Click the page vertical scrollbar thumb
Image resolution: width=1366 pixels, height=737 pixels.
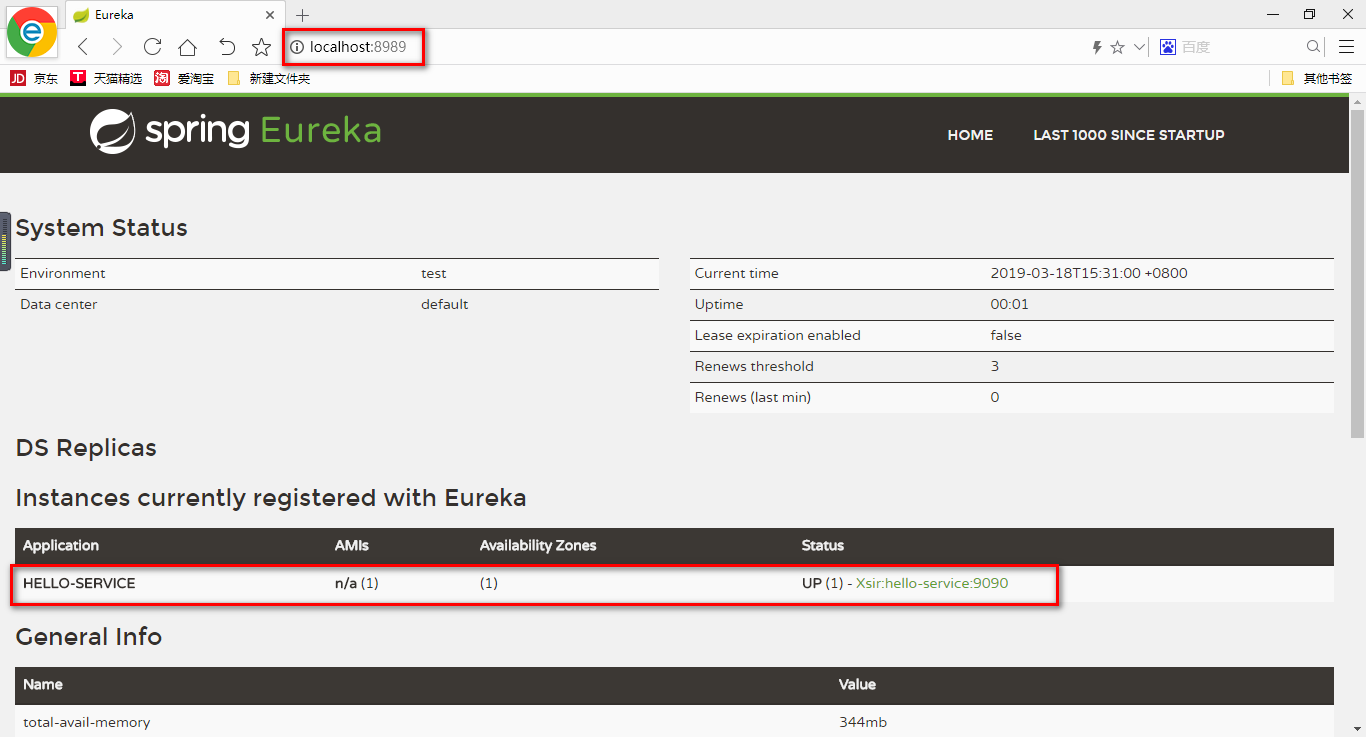click(x=1357, y=274)
